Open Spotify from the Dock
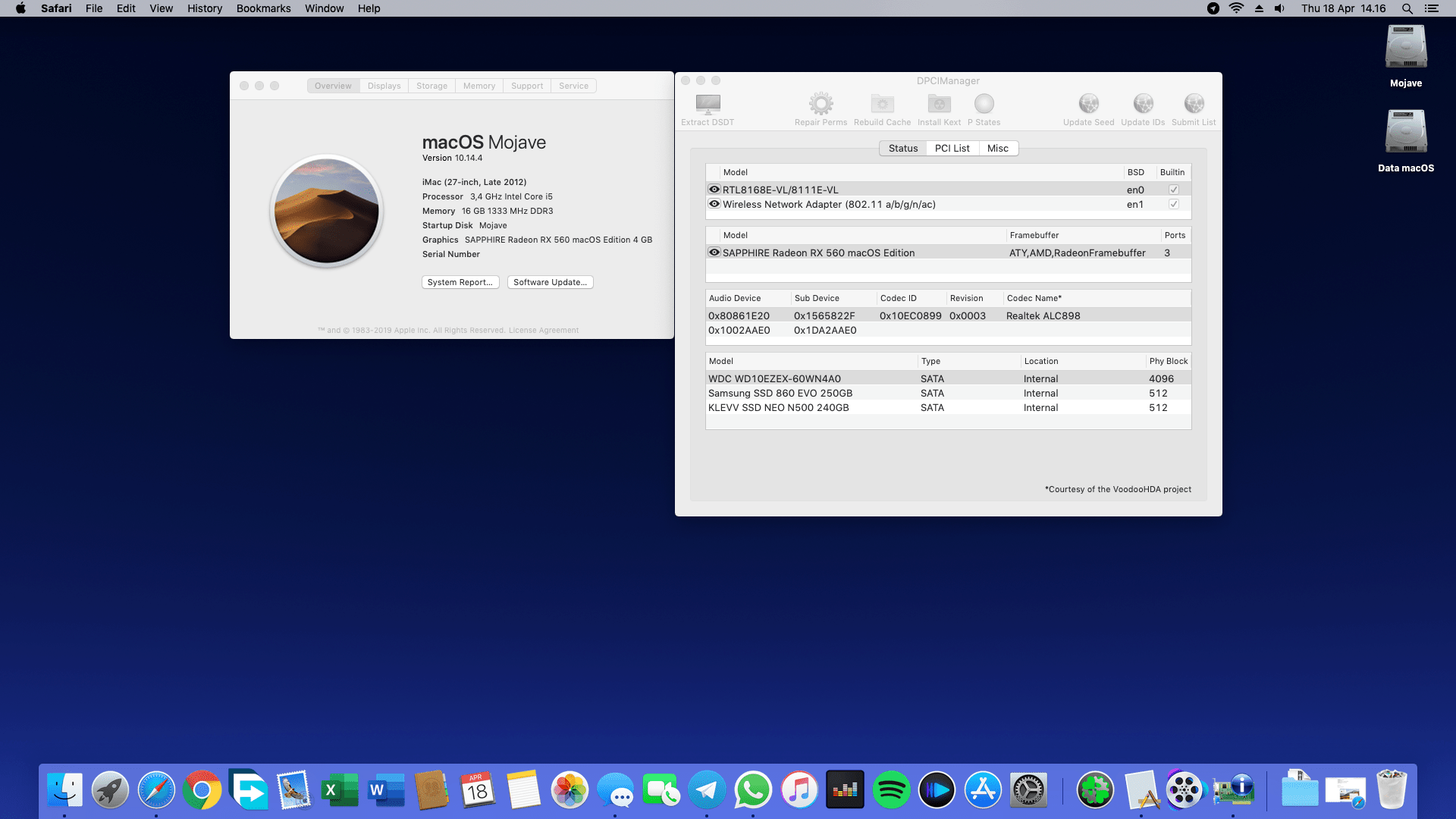This screenshot has width=1456, height=819. (891, 789)
